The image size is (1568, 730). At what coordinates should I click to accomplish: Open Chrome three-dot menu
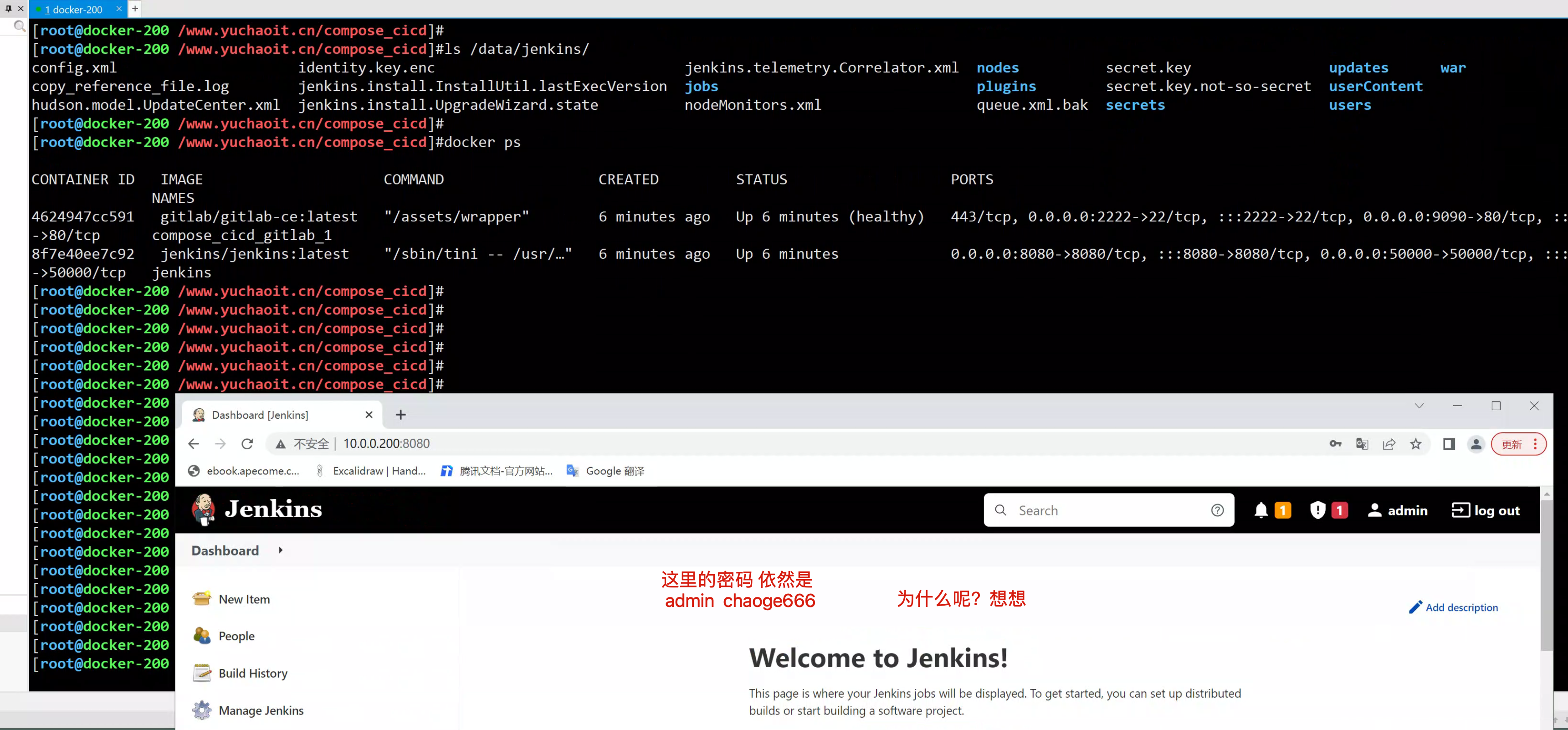[1535, 444]
